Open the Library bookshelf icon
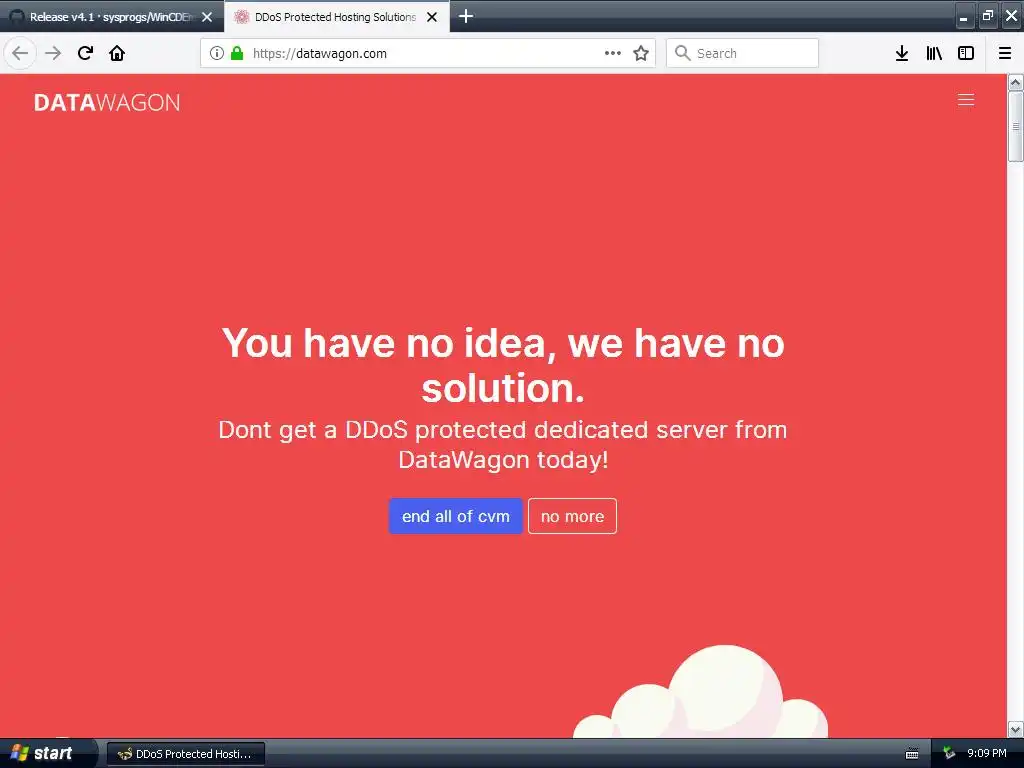The width and height of the screenshot is (1024, 768). pos(934,53)
